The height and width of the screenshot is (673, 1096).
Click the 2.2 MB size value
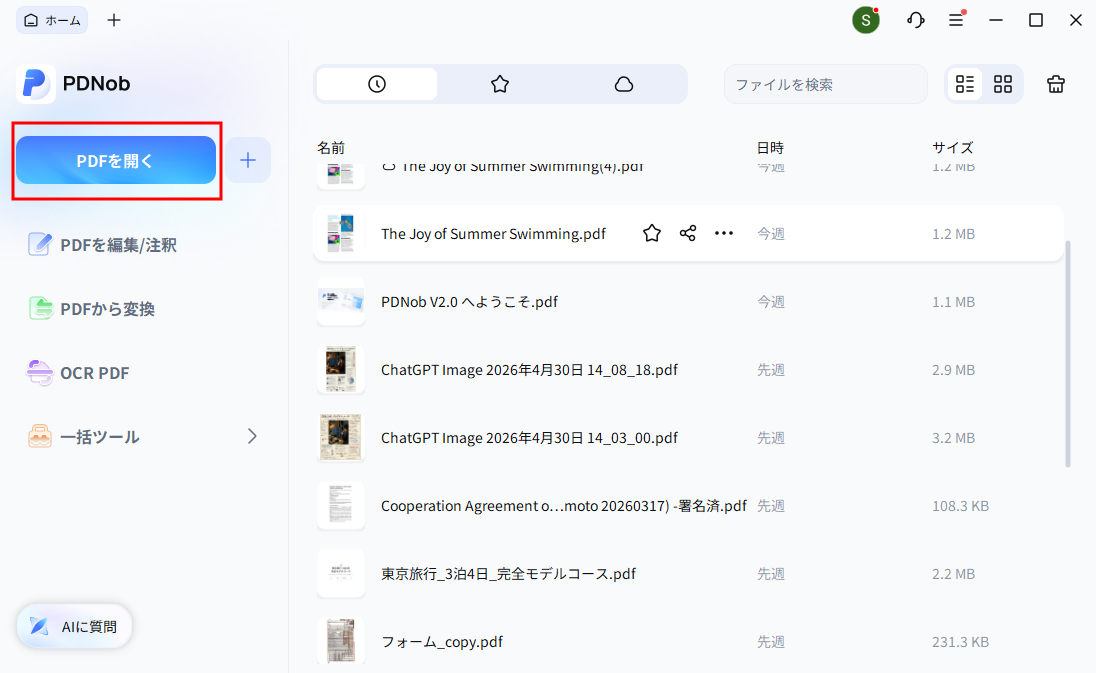point(953,574)
